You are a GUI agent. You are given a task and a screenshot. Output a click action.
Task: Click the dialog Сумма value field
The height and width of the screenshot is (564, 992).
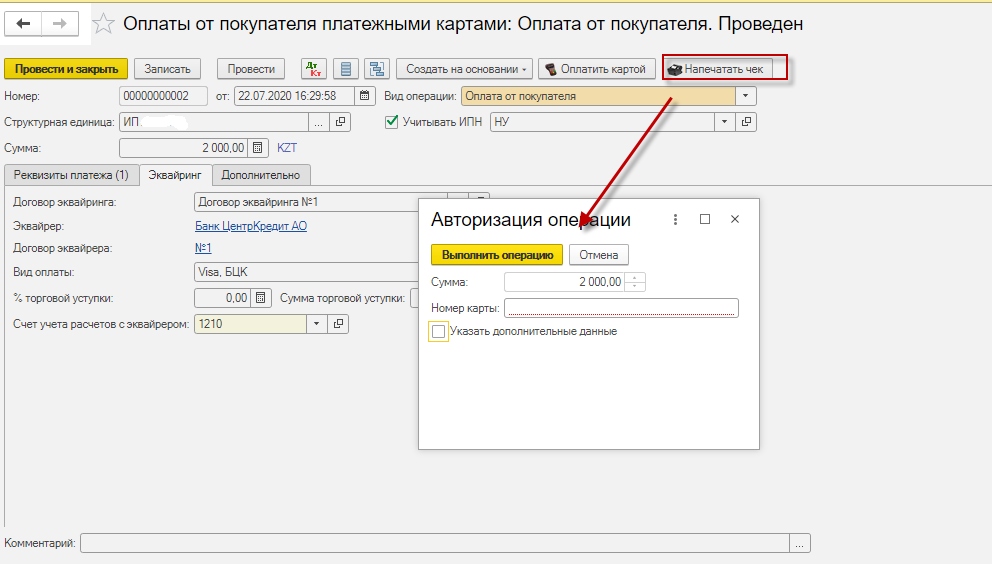(564, 282)
